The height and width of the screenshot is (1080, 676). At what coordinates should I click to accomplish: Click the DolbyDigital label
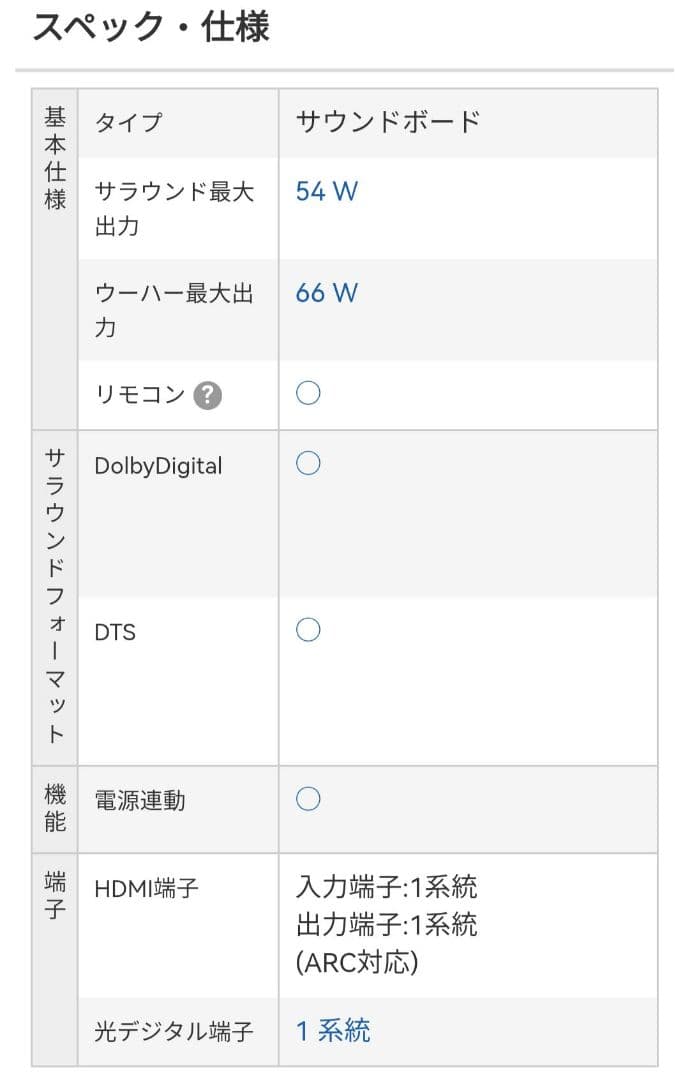point(158,466)
